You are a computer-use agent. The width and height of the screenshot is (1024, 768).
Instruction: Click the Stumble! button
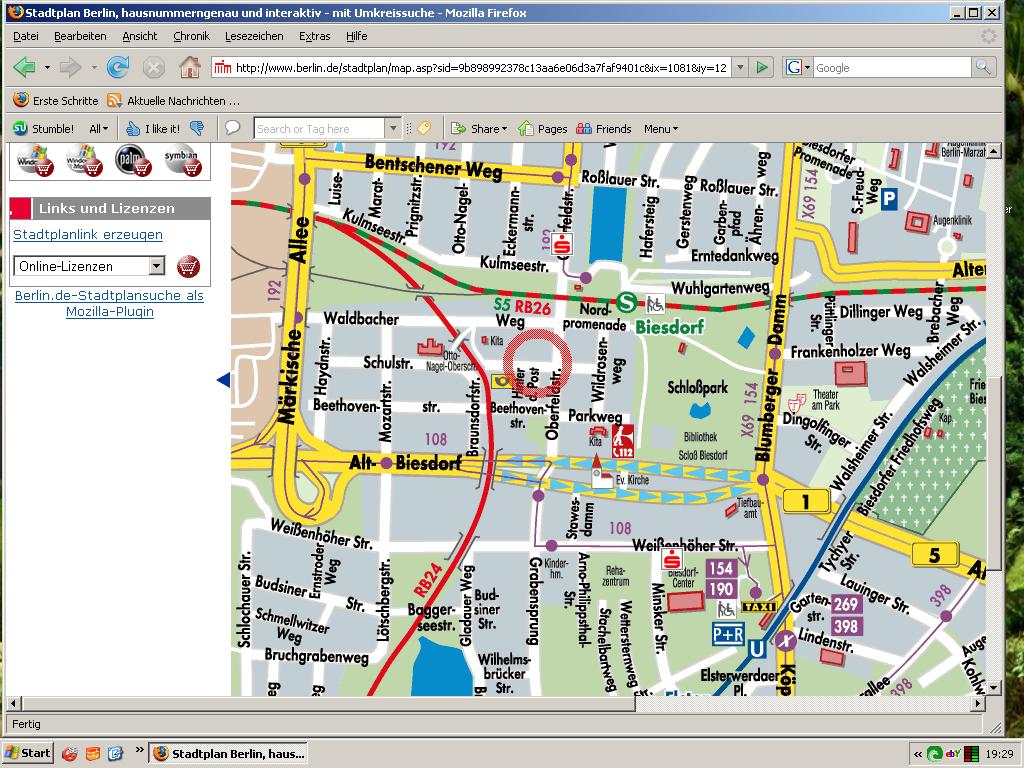click(44, 128)
